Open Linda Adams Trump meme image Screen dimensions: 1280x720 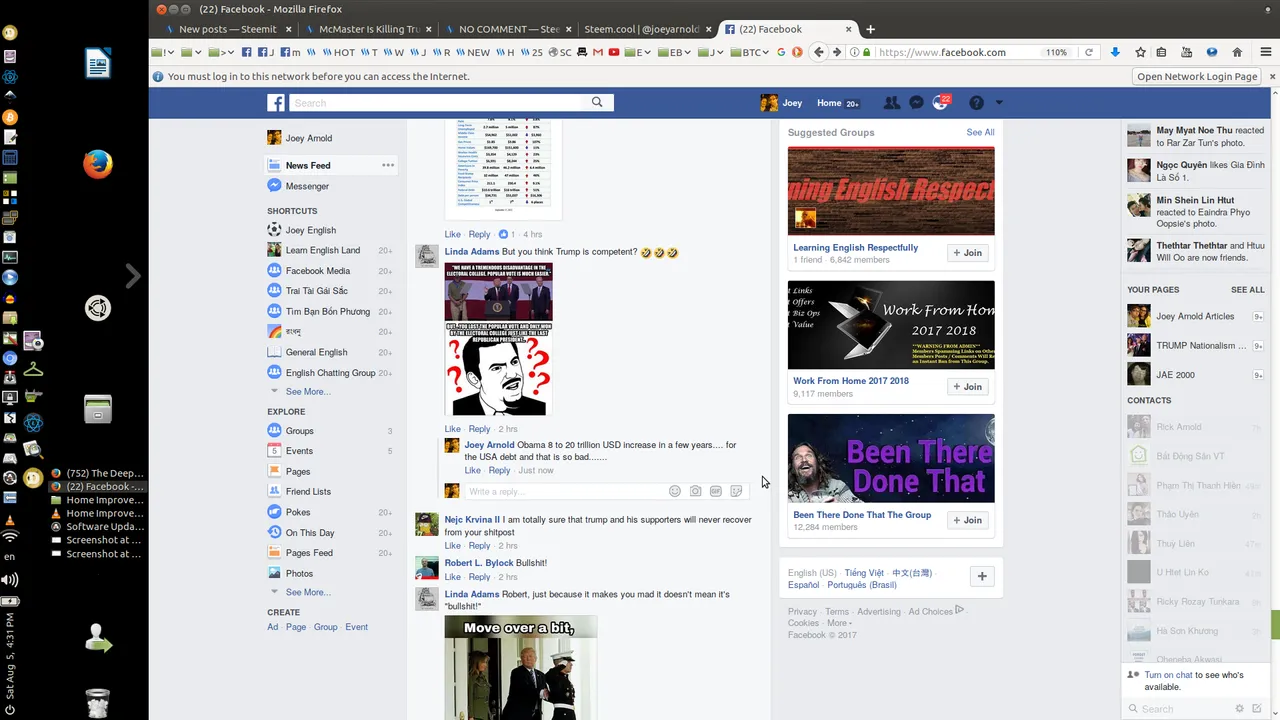[498, 338]
